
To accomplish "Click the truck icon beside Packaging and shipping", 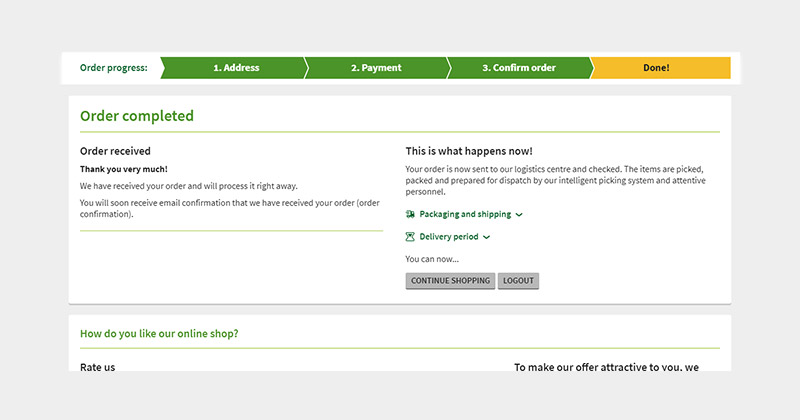I will click(x=410, y=214).
